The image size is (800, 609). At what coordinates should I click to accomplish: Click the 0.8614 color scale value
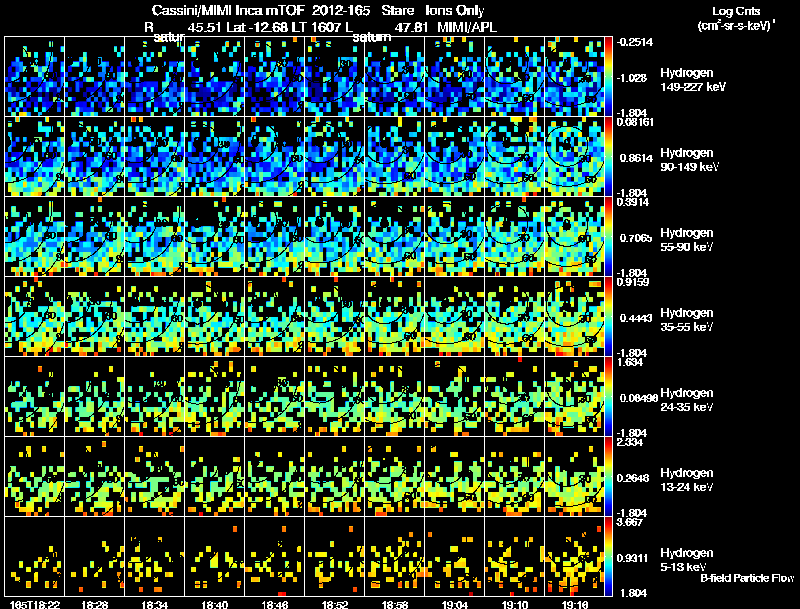(x=636, y=158)
